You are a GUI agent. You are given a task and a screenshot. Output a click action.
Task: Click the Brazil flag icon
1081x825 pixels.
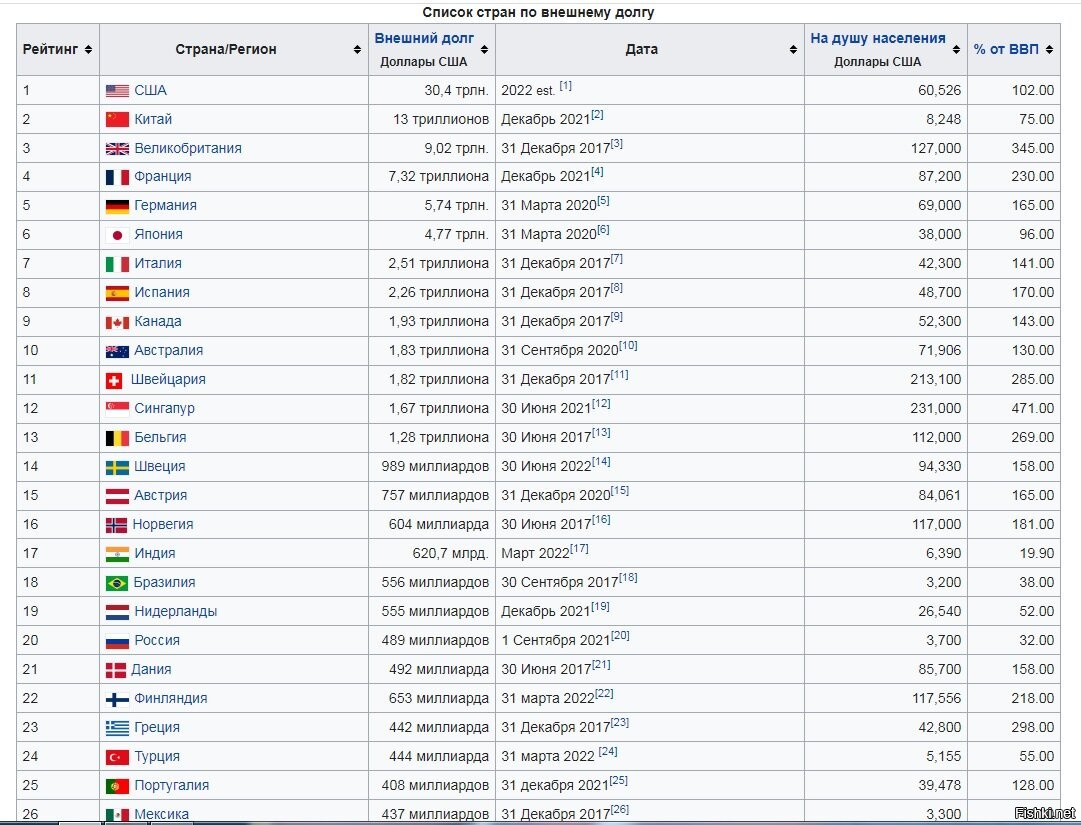(117, 583)
